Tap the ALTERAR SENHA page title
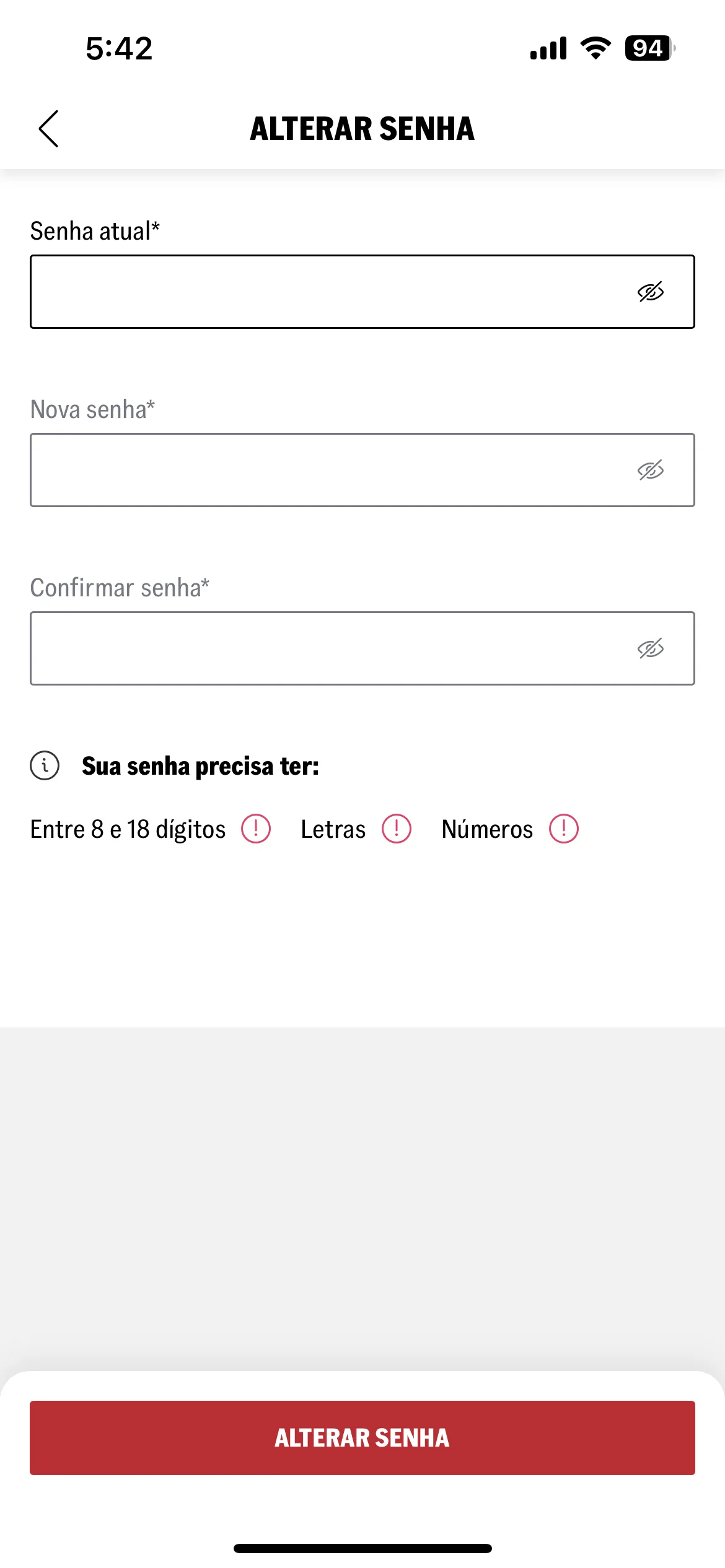The width and height of the screenshot is (725, 1568). point(362,129)
